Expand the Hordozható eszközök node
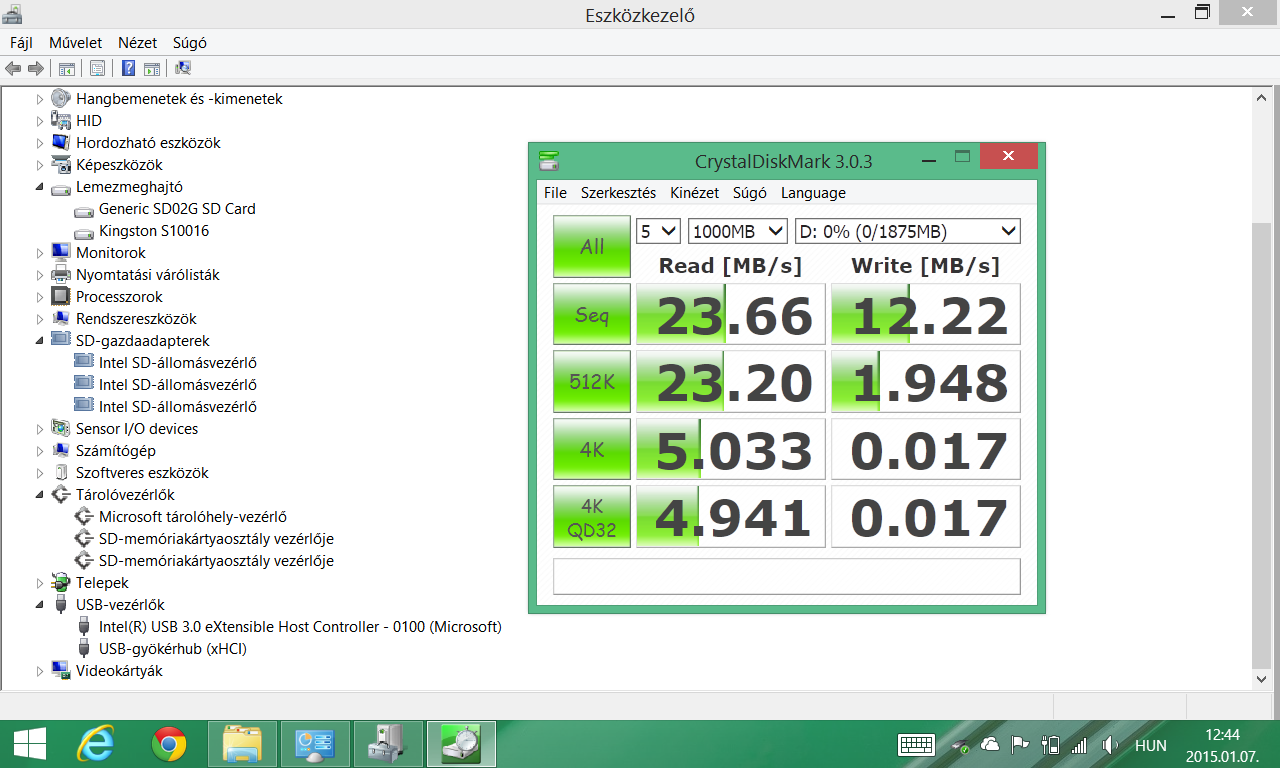The image size is (1280, 768). click(40, 143)
